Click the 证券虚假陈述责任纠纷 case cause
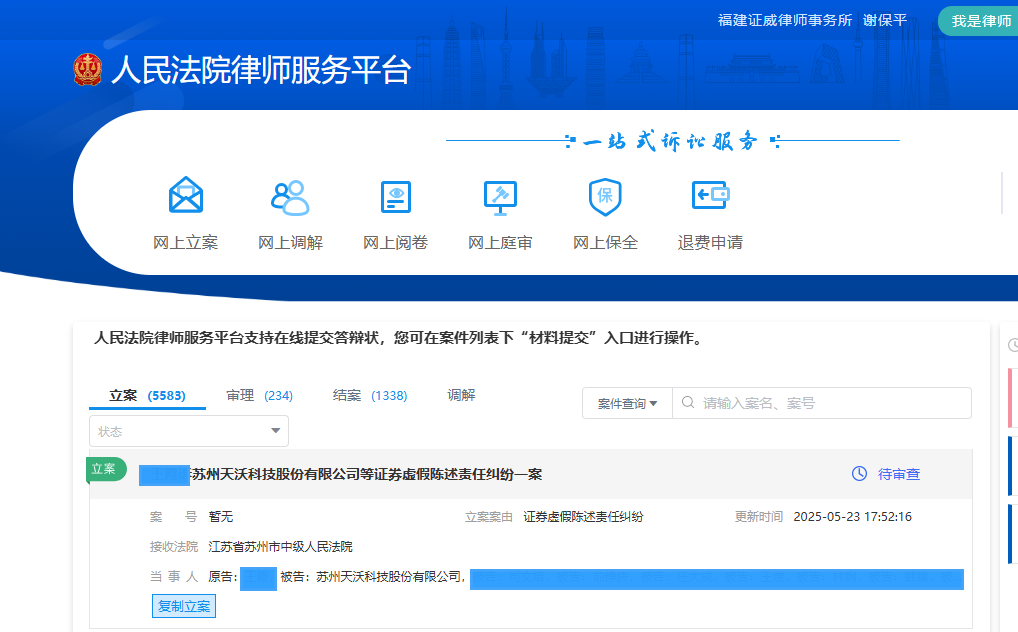Screen dimensions: 1018x632 pyautogui.click(x=584, y=517)
